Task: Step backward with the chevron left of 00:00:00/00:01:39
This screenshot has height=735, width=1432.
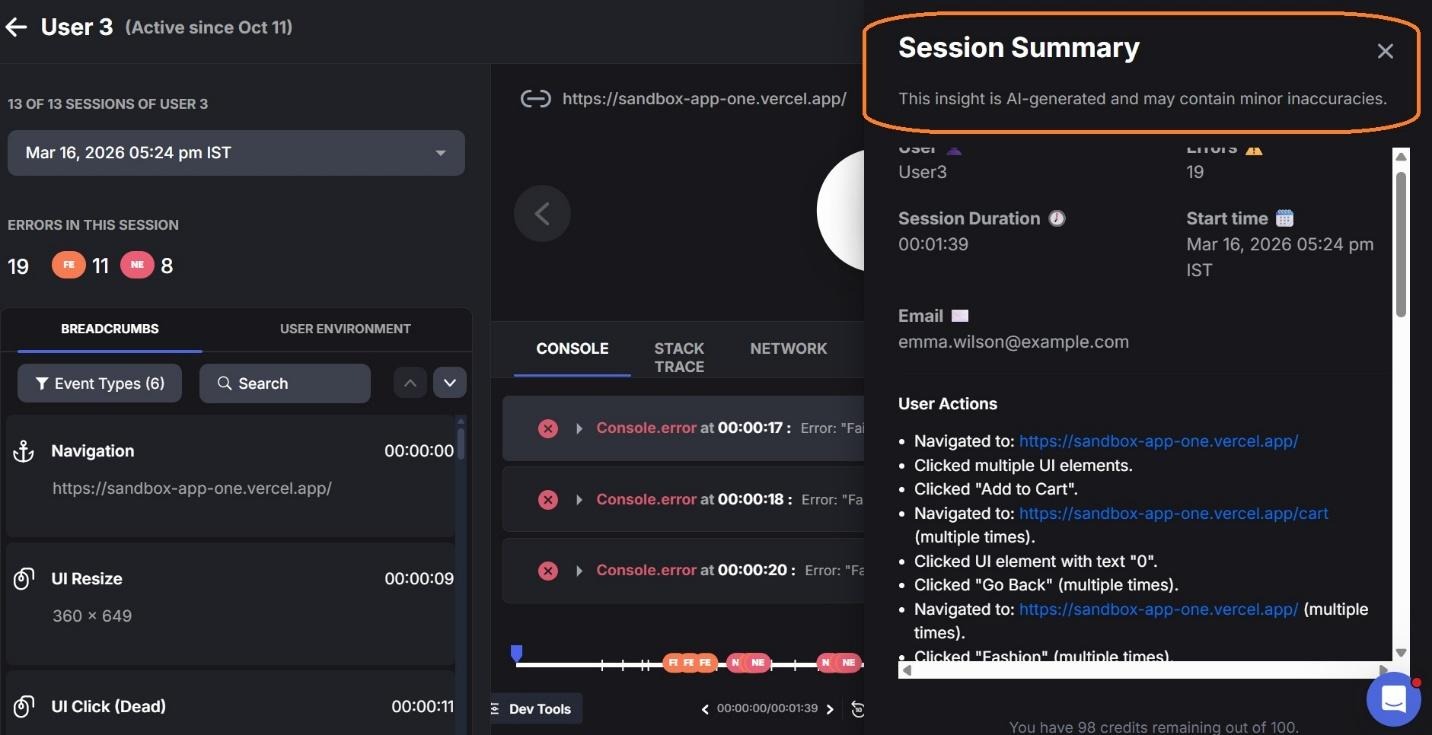Action: tap(705, 709)
